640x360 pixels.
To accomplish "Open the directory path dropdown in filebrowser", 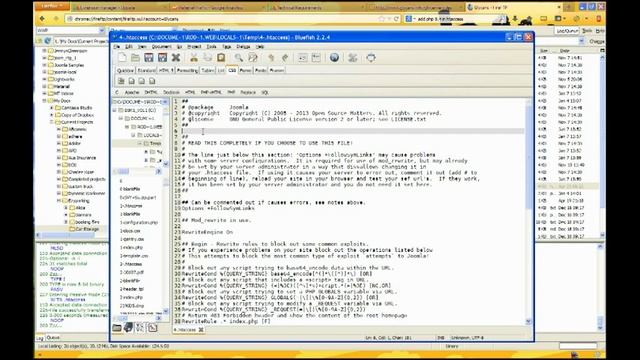I will tap(165, 102).
